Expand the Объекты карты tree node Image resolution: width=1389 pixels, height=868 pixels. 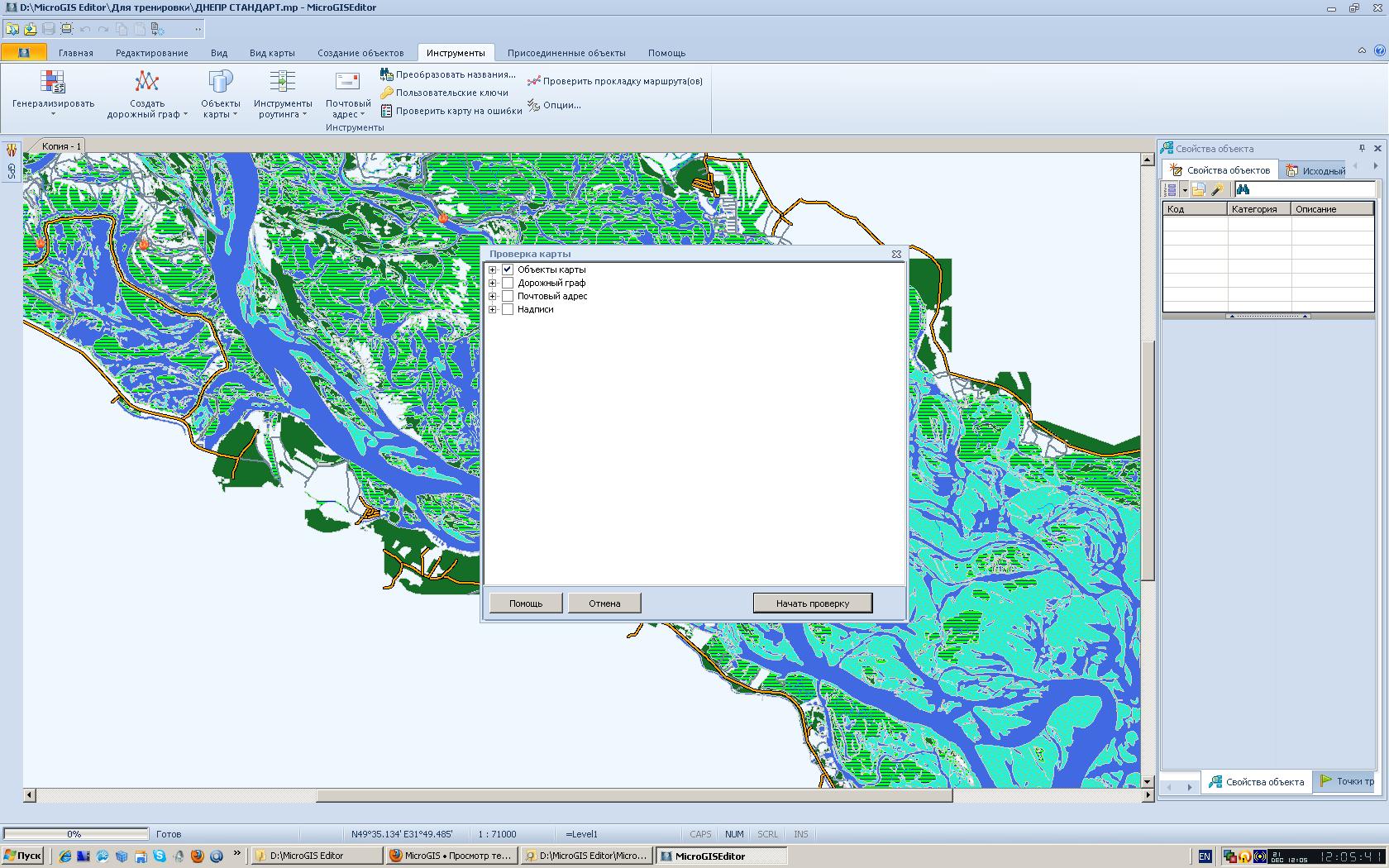coord(493,269)
